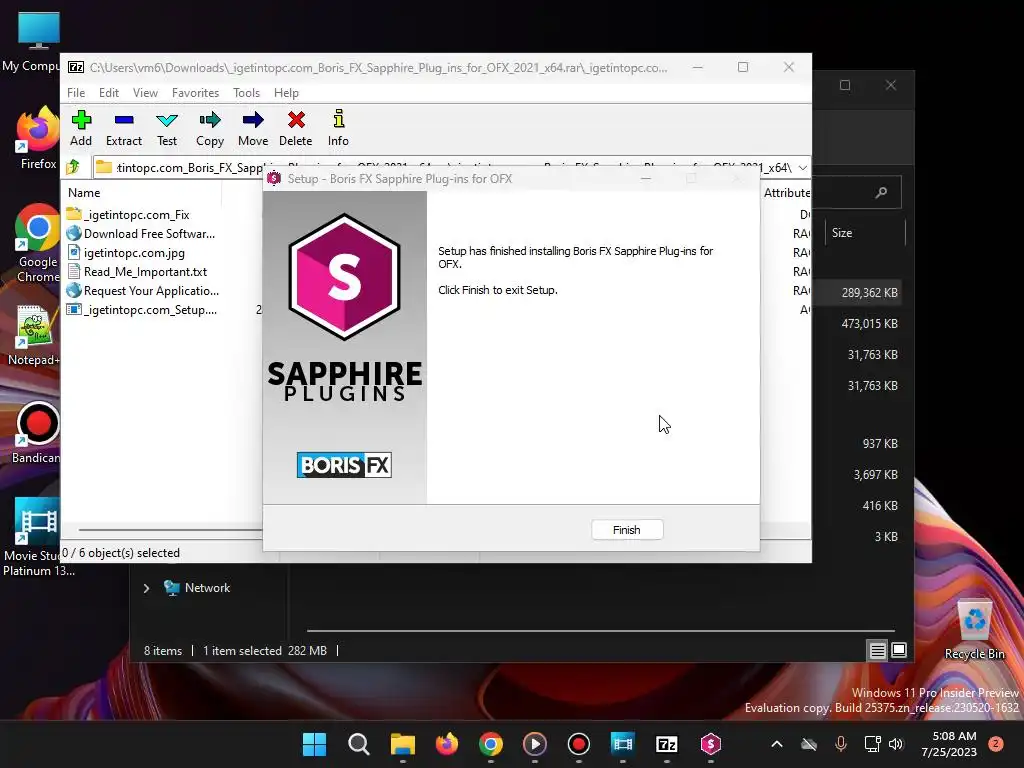Image resolution: width=1024 pixels, height=768 pixels.
Task: Click the 7-Zip taskbar icon
Action: 667,744
